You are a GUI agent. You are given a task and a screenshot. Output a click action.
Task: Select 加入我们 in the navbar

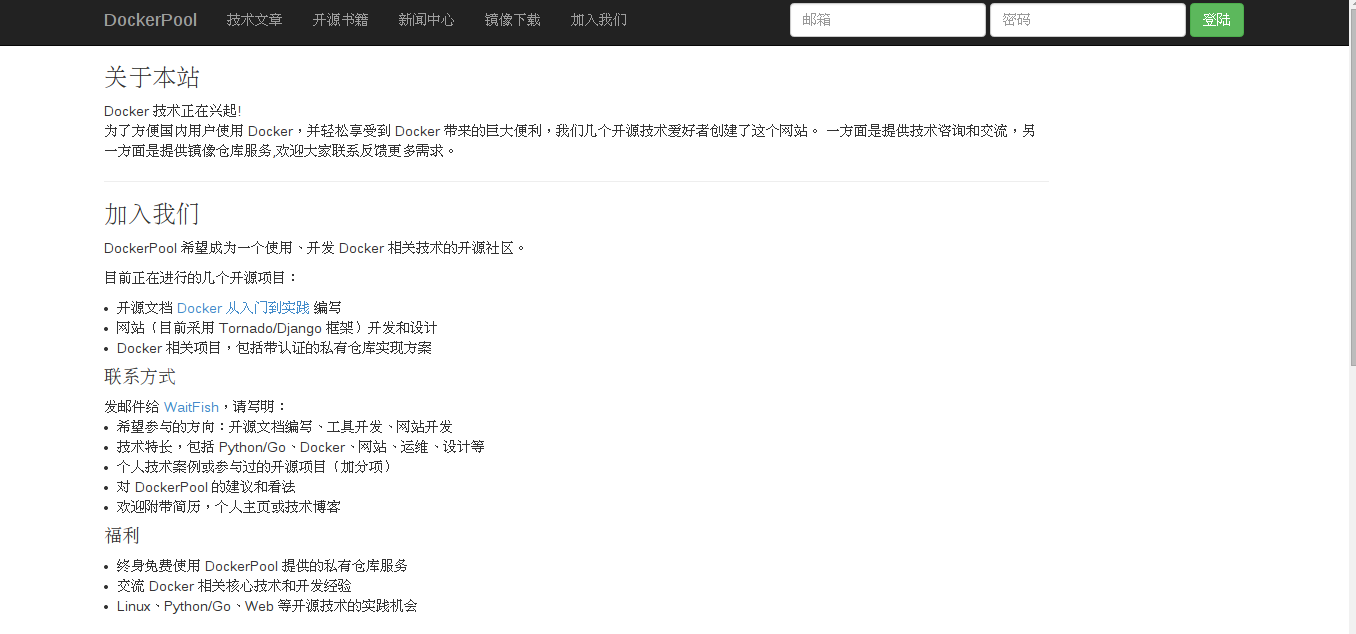[598, 20]
